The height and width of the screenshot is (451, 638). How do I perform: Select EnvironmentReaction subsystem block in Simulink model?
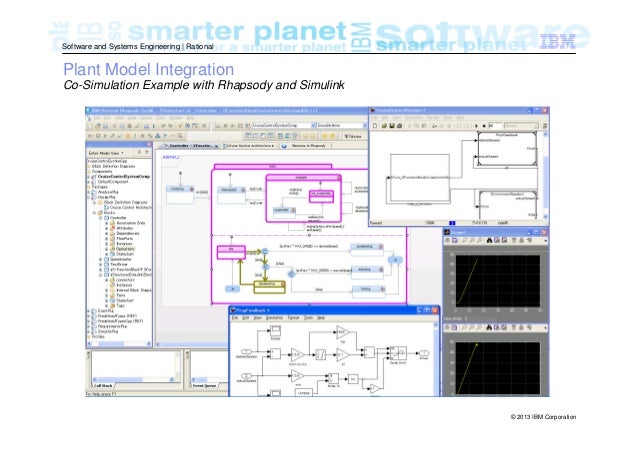click(508, 204)
